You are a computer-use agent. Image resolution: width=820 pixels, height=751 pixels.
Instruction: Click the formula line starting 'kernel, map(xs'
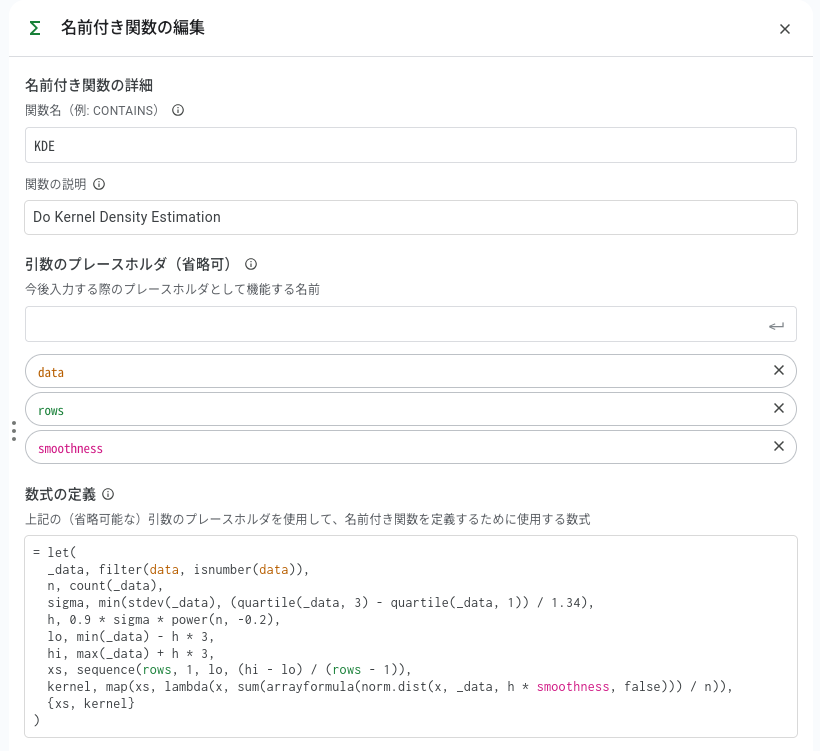point(390,687)
